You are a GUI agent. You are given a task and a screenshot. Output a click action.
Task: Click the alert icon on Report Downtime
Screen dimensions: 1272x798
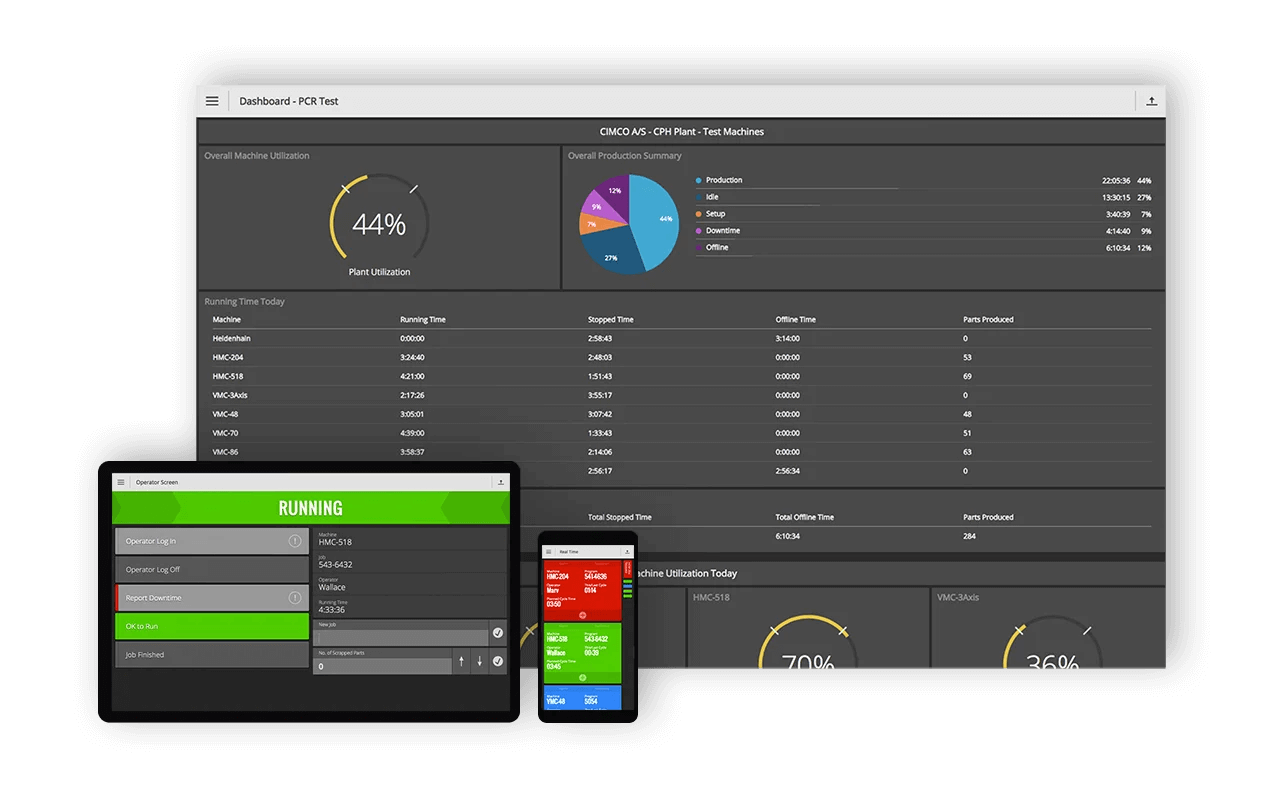295,598
